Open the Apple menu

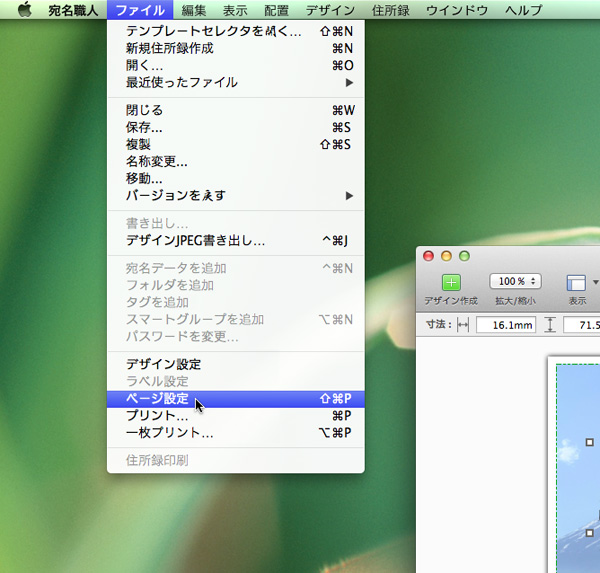[x=24, y=10]
